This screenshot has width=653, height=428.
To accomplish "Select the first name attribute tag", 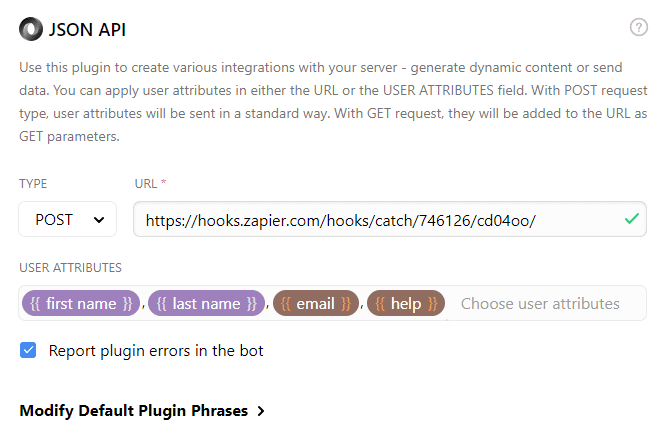I will (x=81, y=304).
